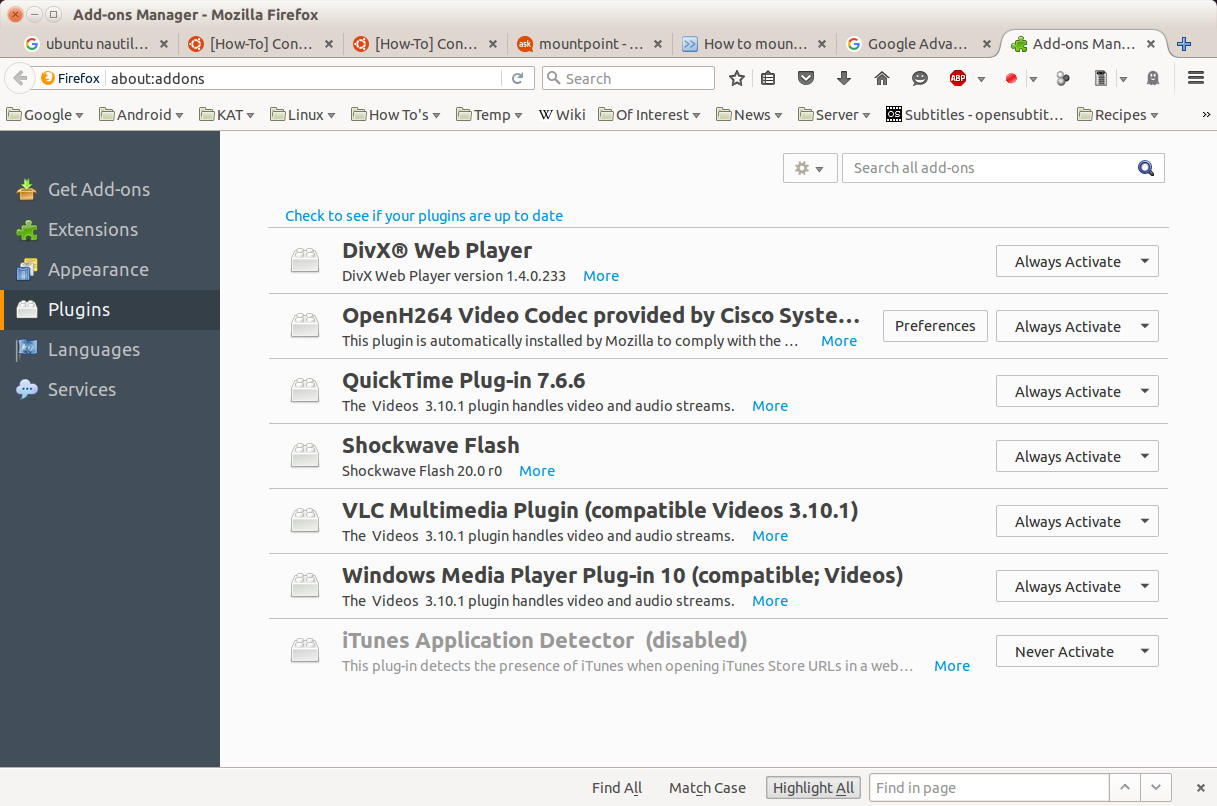Image resolution: width=1217 pixels, height=806 pixels.
Task: Click the Adblock Plus ABP icon
Action: (958, 78)
